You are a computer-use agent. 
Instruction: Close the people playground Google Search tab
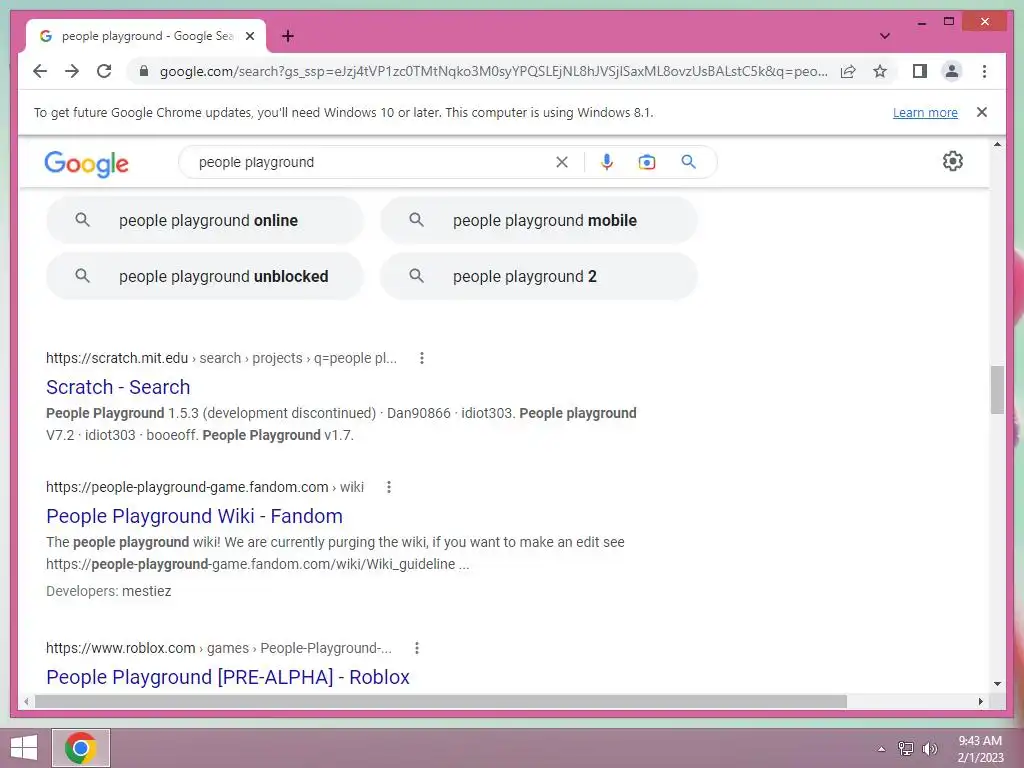(249, 36)
